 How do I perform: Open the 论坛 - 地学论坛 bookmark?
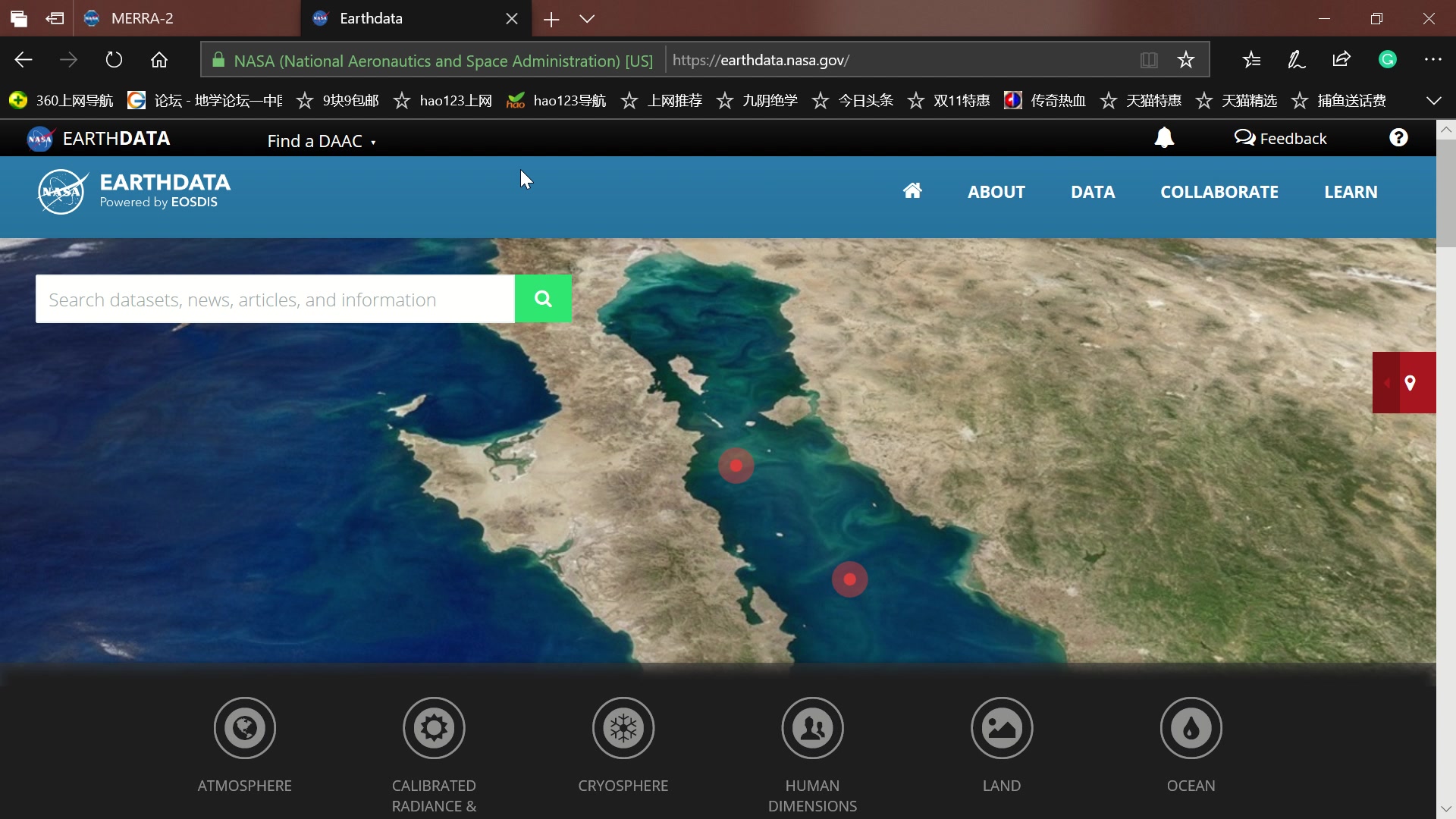(206, 100)
